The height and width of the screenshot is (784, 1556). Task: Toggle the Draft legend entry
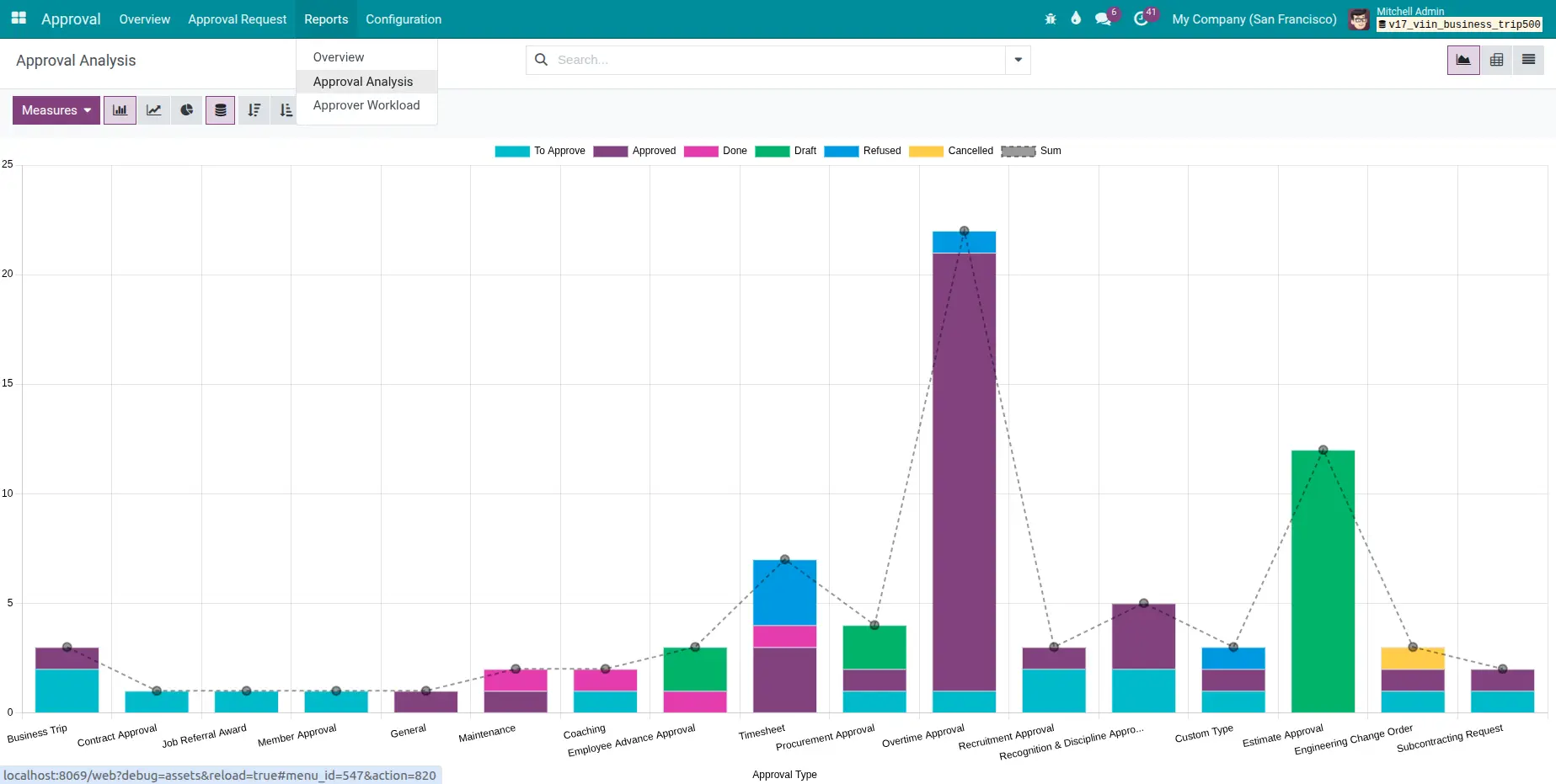(805, 151)
